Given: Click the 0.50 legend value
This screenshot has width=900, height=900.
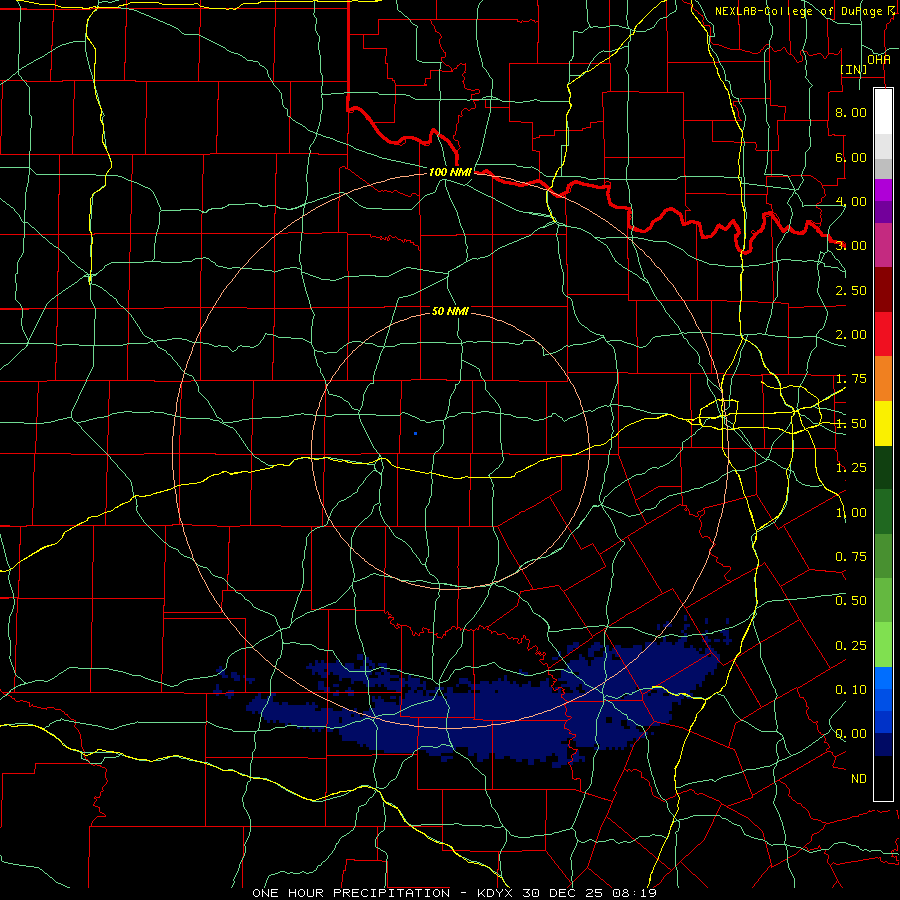Looking at the screenshot, I should point(851,601).
